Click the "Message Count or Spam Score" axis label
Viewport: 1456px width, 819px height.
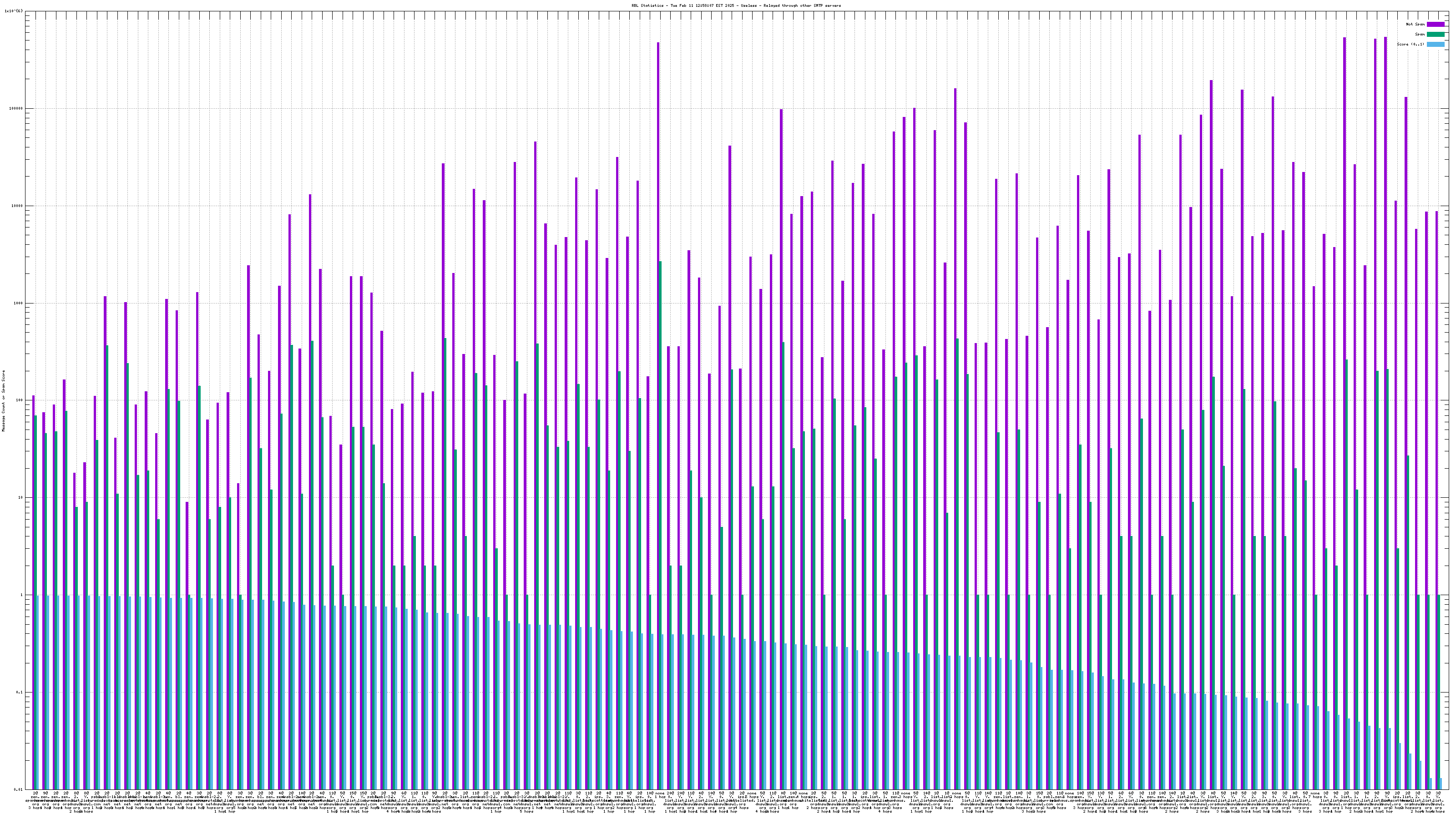point(3,401)
